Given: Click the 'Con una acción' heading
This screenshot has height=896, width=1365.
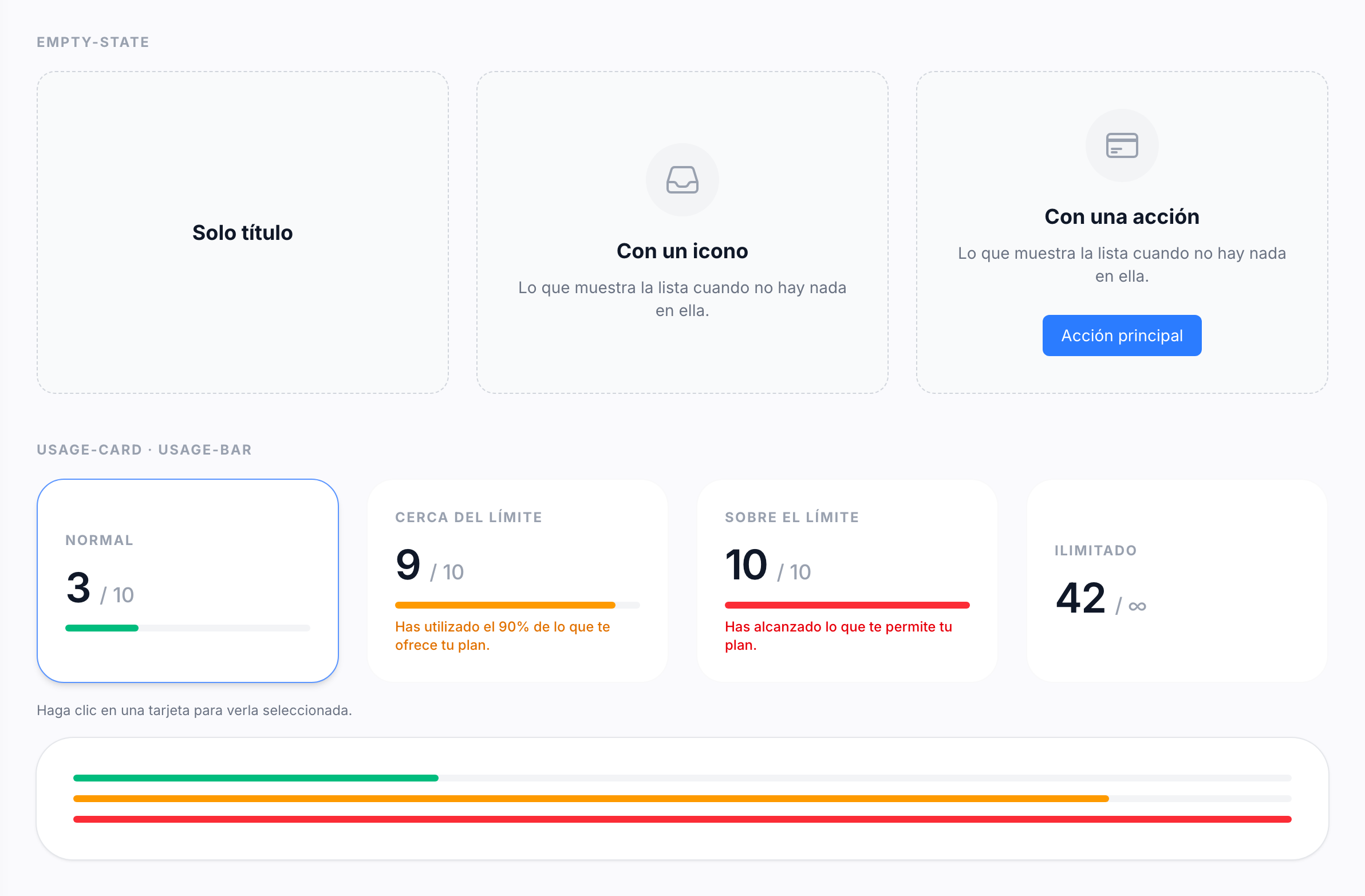Looking at the screenshot, I should [x=1121, y=217].
